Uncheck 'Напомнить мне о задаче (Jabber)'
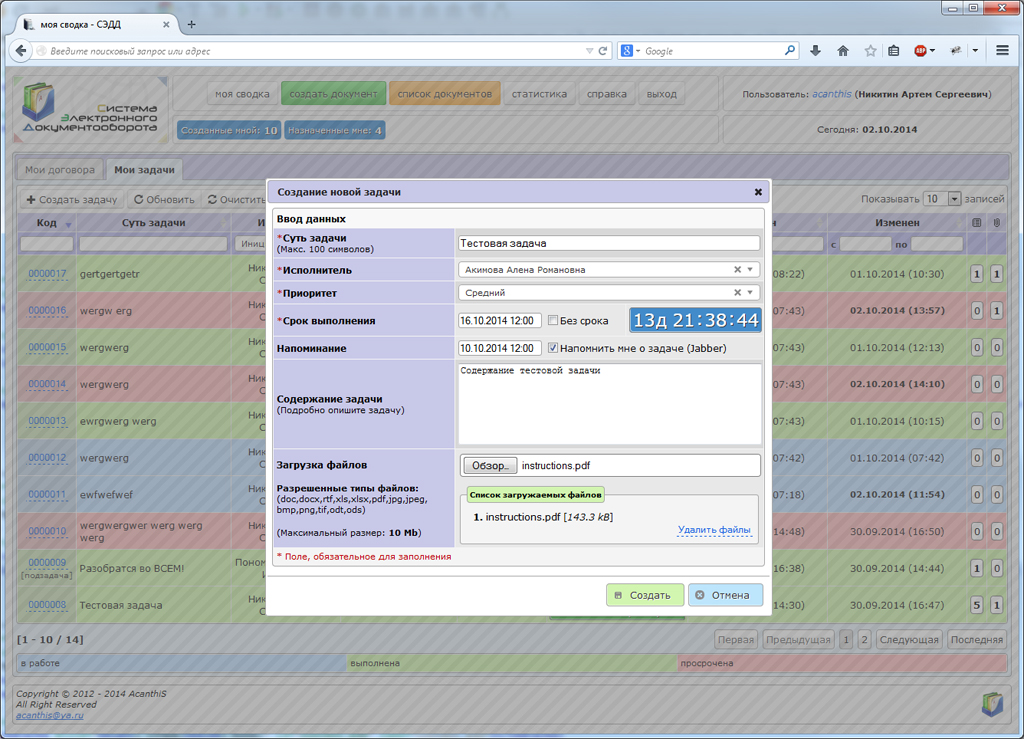The image size is (1024, 739). (553, 348)
